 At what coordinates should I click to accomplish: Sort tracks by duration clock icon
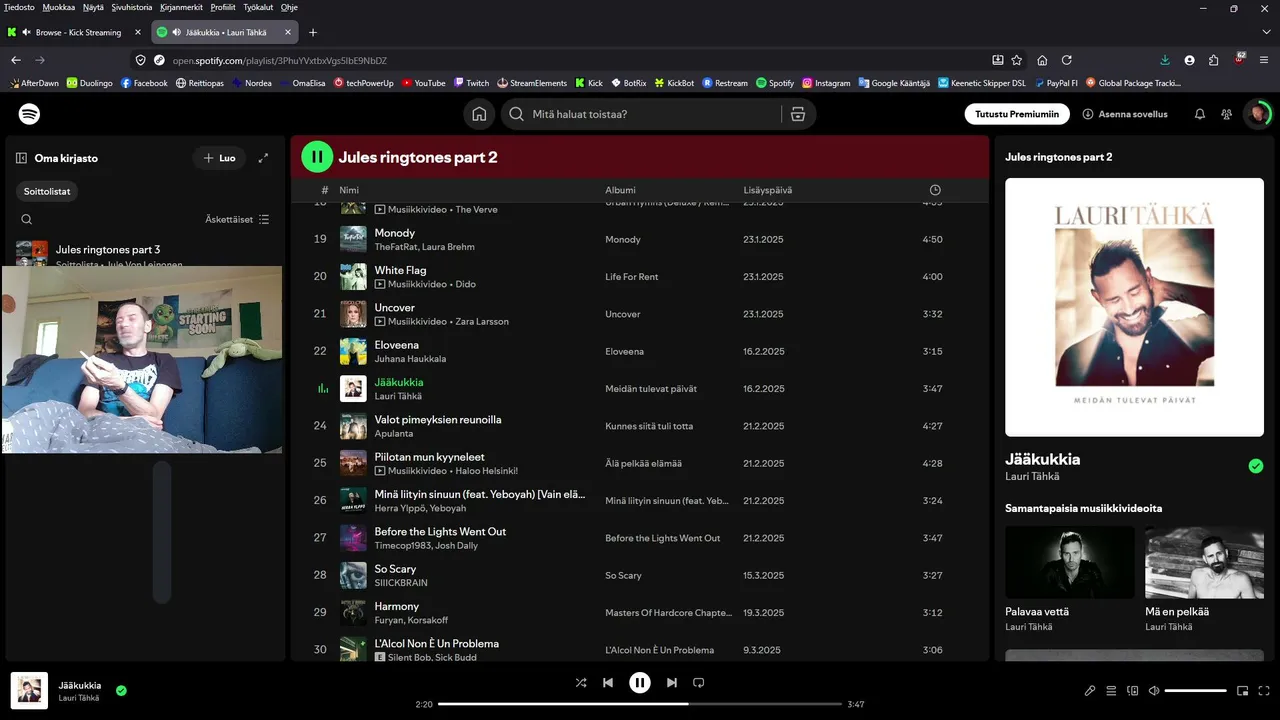[x=935, y=190]
